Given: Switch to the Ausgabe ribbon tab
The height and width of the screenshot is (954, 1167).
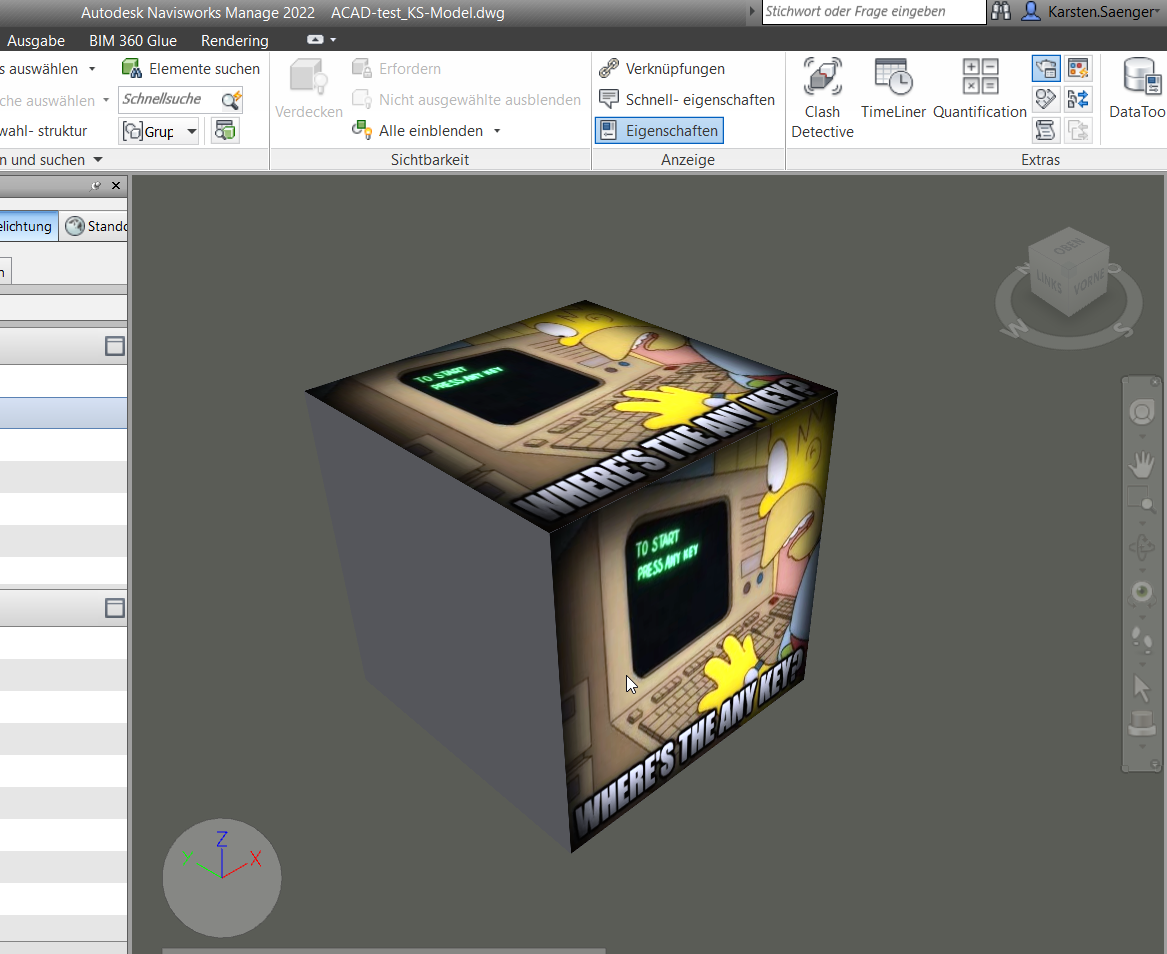Looking at the screenshot, I should [36, 40].
